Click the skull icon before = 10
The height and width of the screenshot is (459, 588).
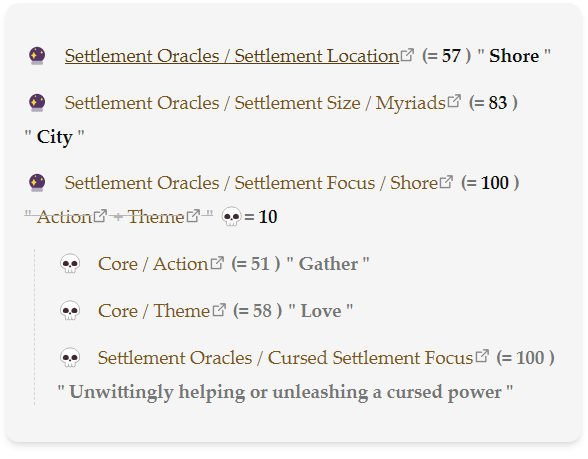(x=232, y=217)
